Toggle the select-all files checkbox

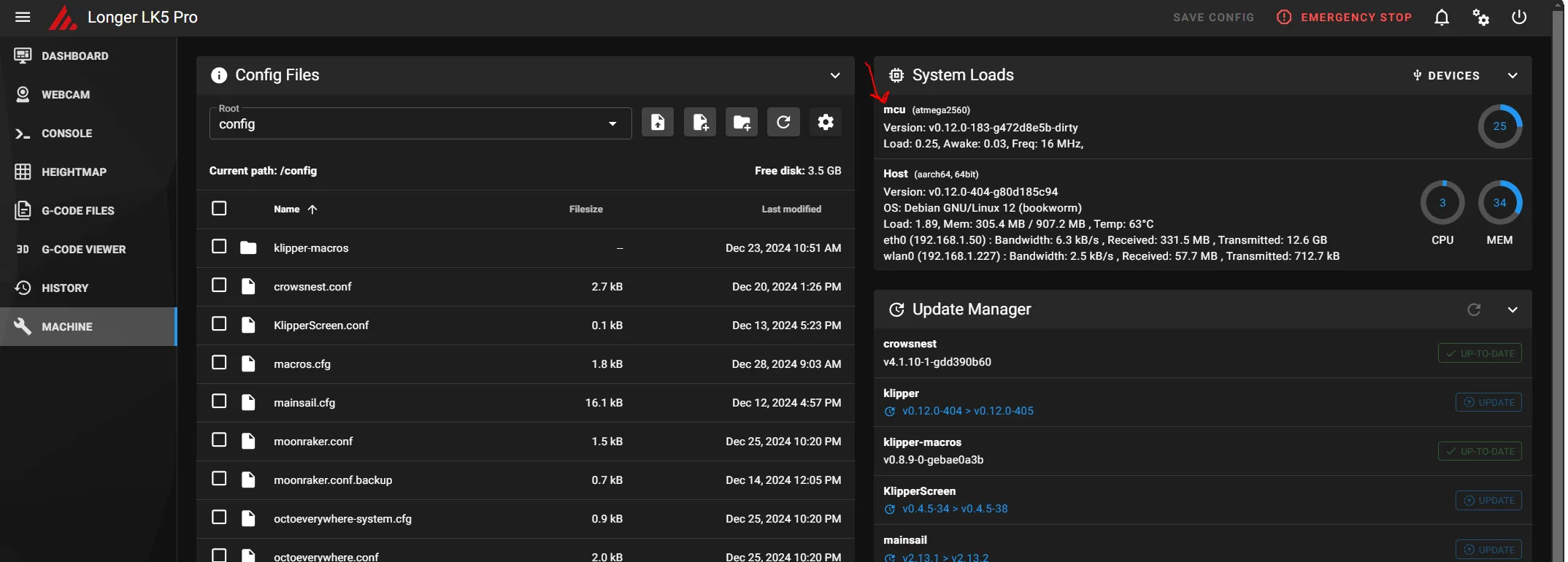click(219, 209)
